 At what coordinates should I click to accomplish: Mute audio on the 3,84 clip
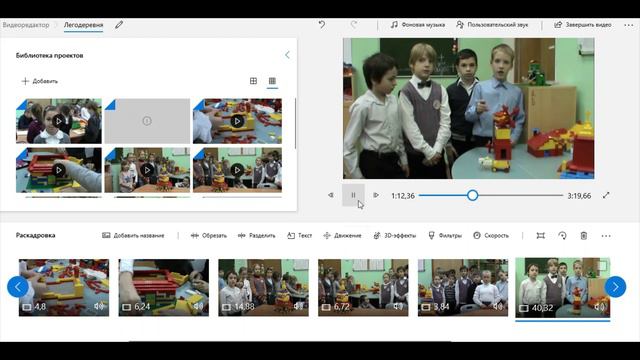[498, 306]
